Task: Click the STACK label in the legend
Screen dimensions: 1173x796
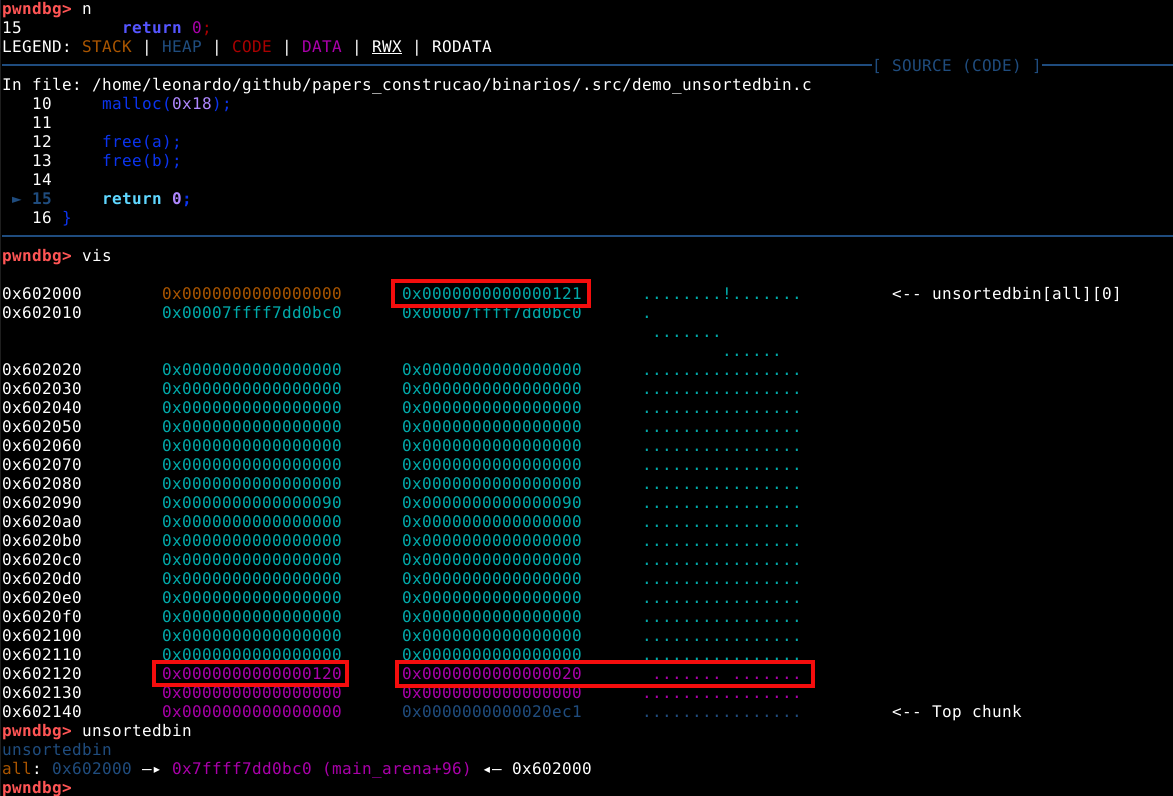Action: (107, 47)
